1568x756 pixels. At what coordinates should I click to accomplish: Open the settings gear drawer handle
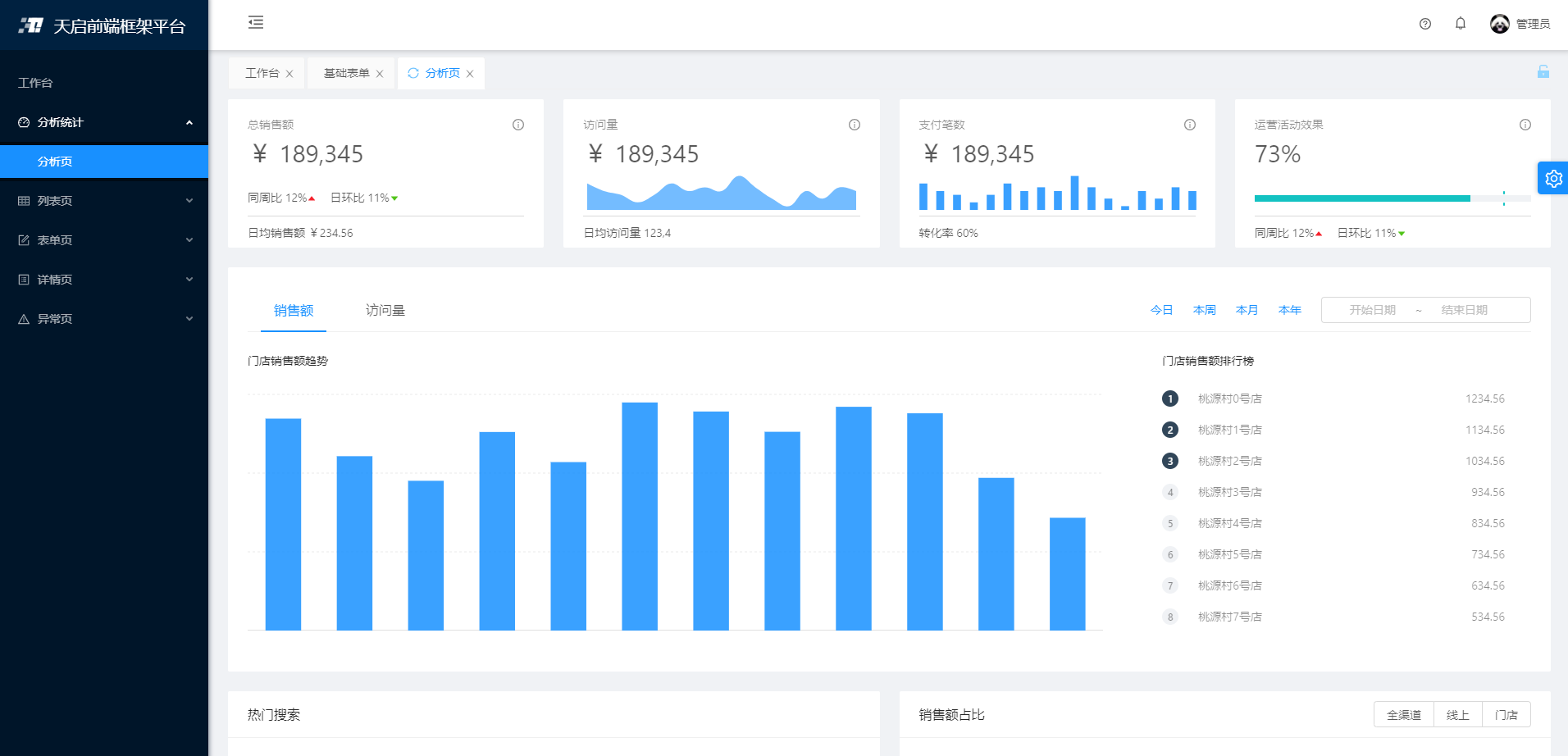tap(1553, 178)
